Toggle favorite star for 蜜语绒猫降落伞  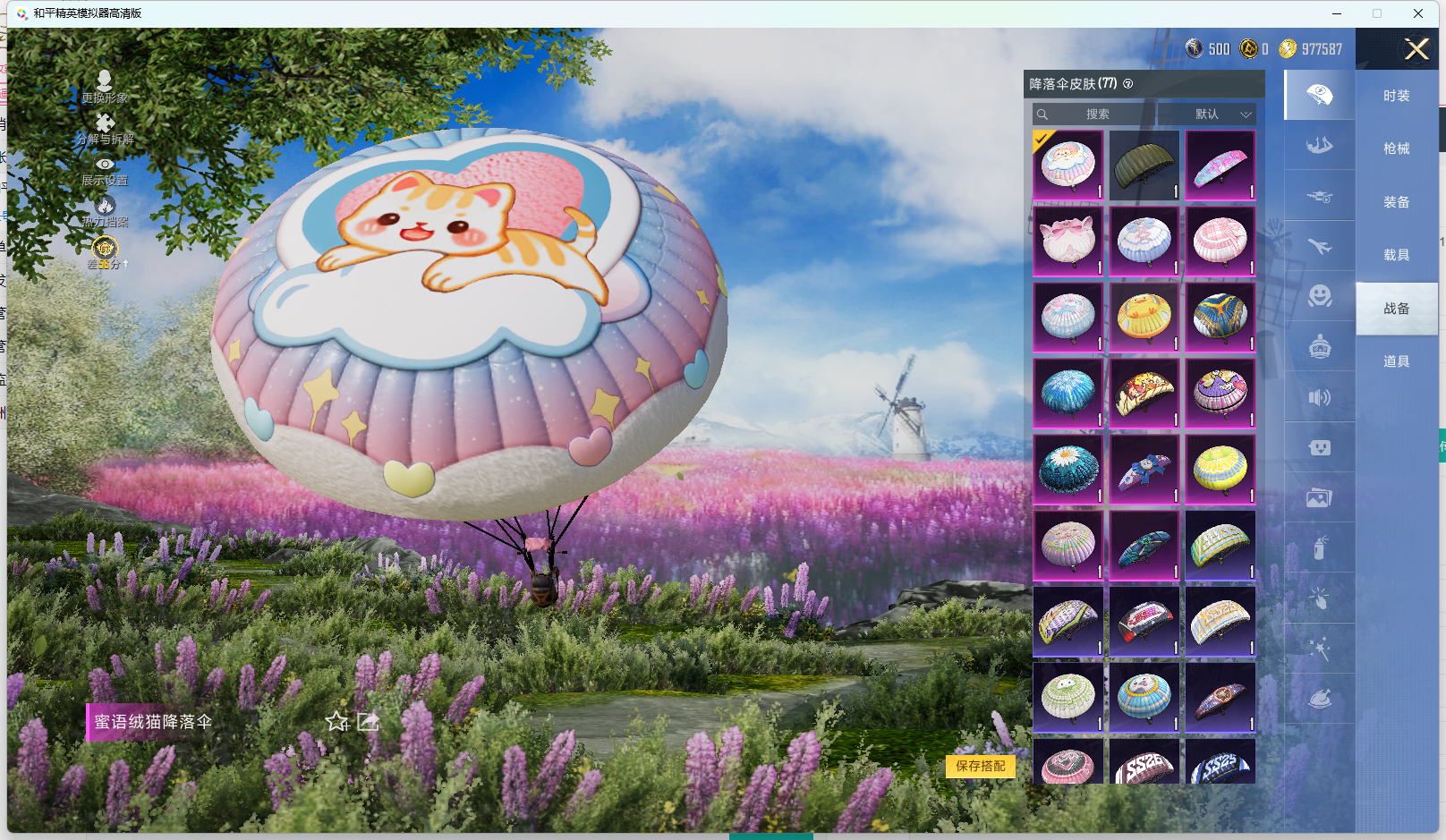coord(336,721)
